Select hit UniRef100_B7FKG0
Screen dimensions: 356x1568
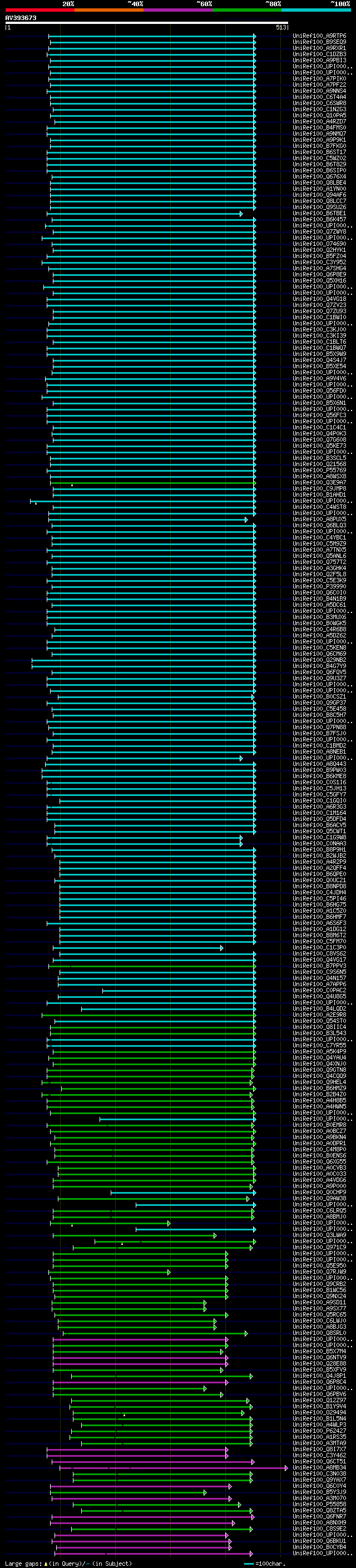(319, 146)
